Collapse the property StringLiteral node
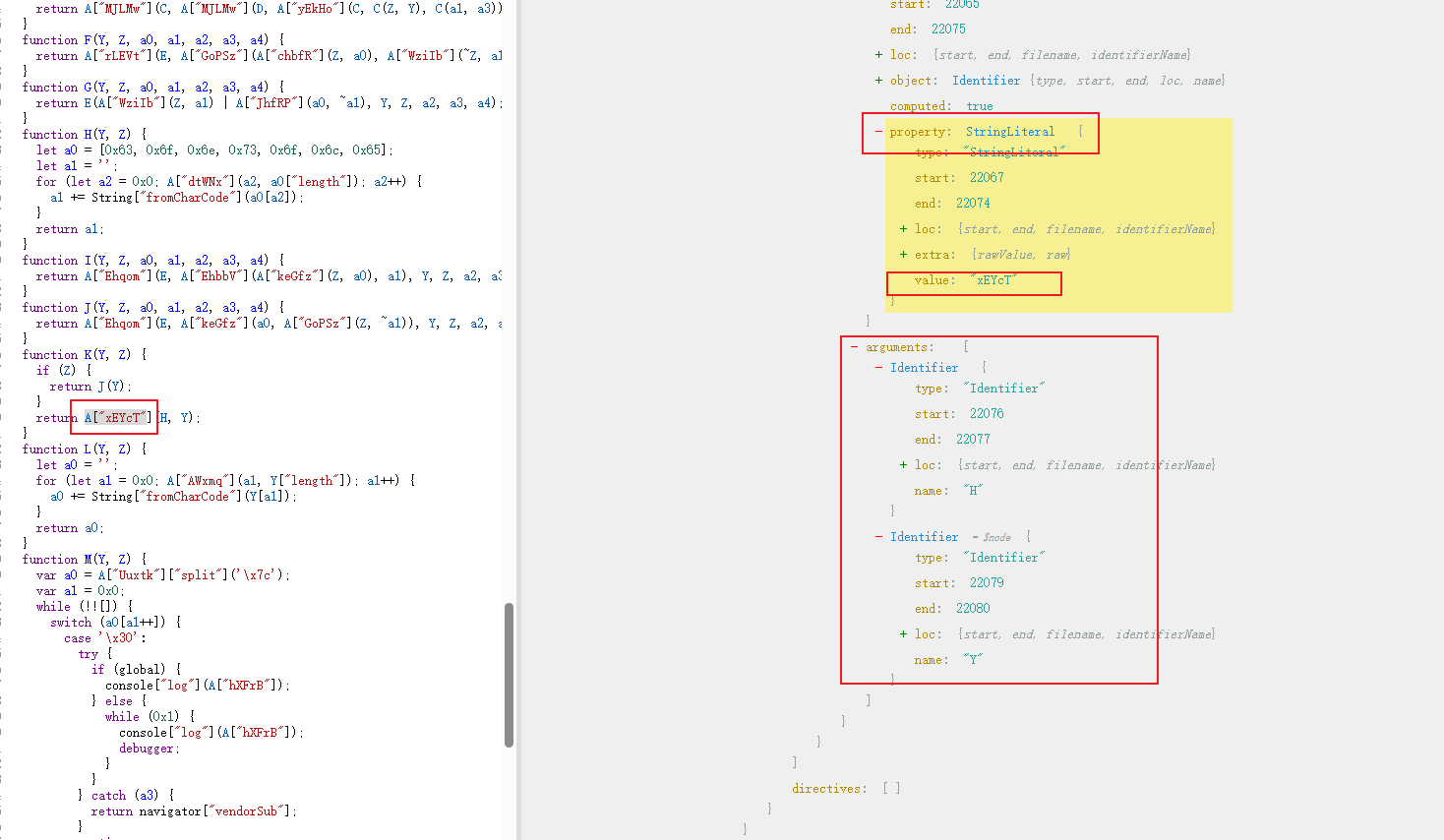This screenshot has width=1444, height=840. click(878, 131)
